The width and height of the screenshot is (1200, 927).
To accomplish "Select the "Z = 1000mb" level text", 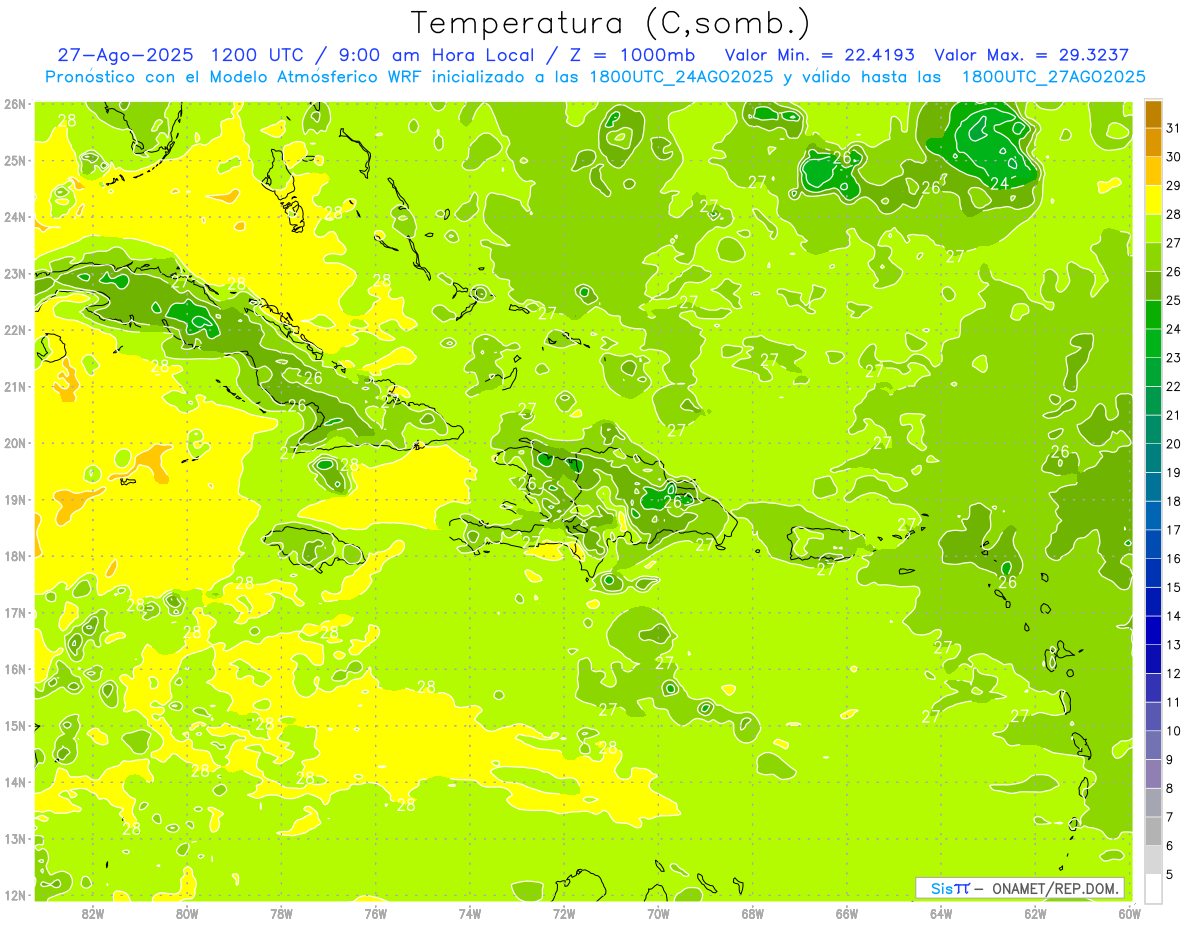I will point(632,55).
